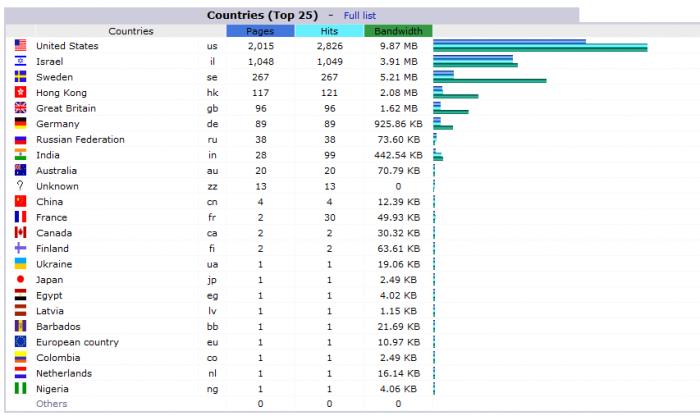Click the Countries (Top 25) title
The image size is (700, 416).
[262, 15]
